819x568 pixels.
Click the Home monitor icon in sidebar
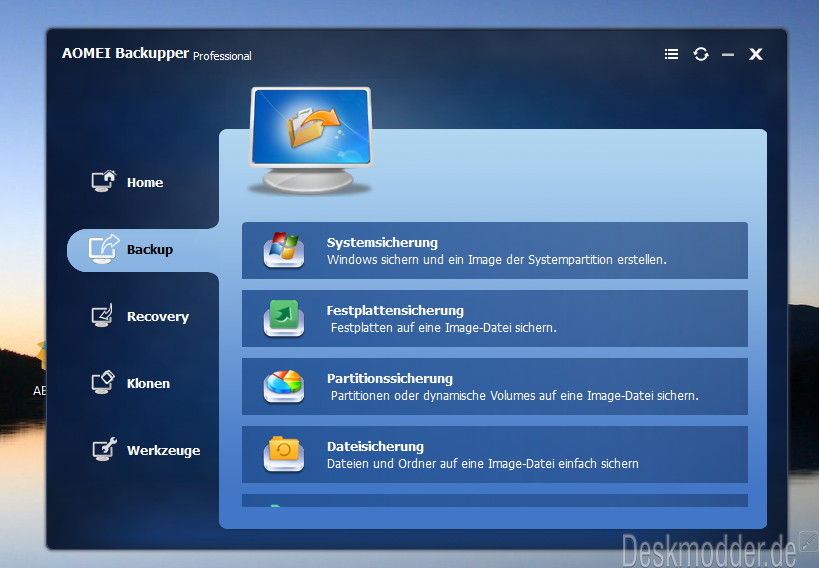pos(103,181)
